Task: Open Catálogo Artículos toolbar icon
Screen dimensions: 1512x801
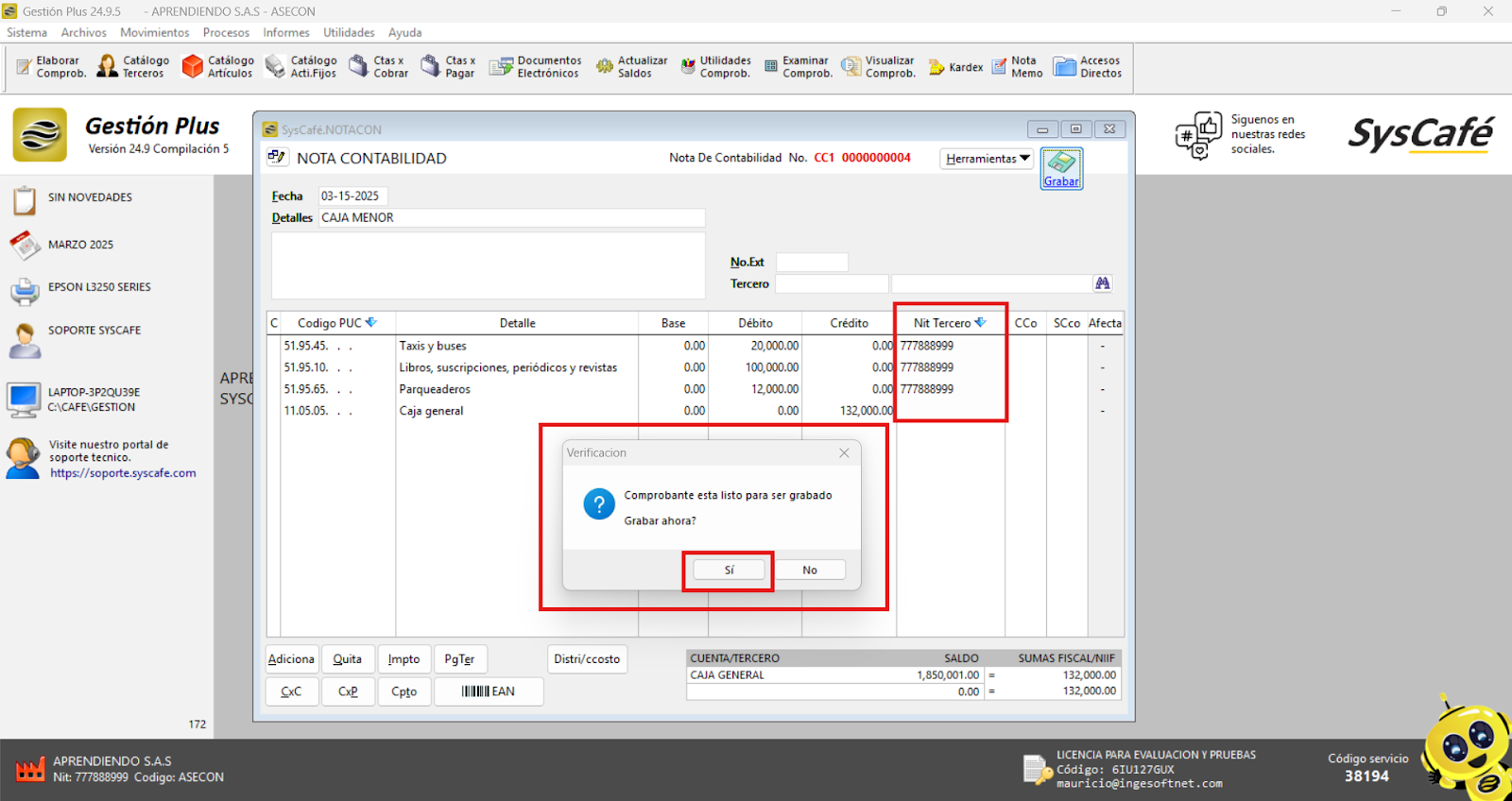Action: (x=218, y=66)
